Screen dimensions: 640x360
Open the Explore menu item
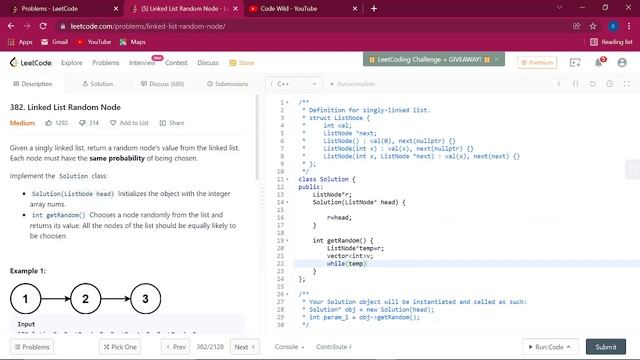pyautogui.click(x=72, y=62)
